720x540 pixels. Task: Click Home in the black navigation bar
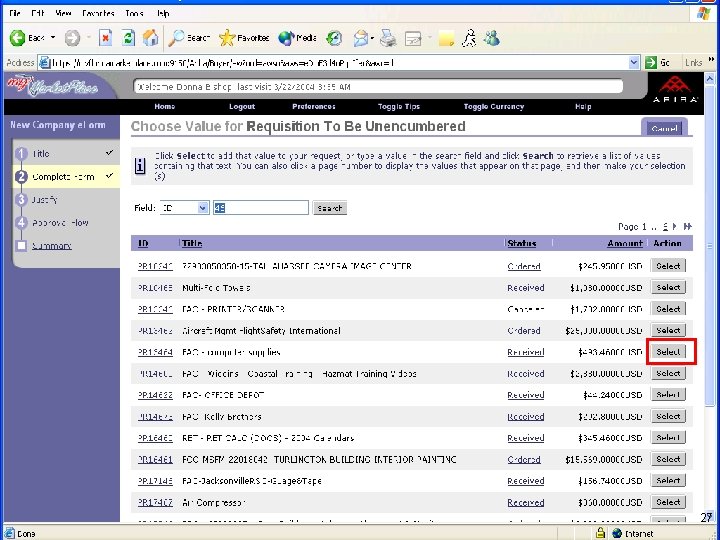[164, 107]
